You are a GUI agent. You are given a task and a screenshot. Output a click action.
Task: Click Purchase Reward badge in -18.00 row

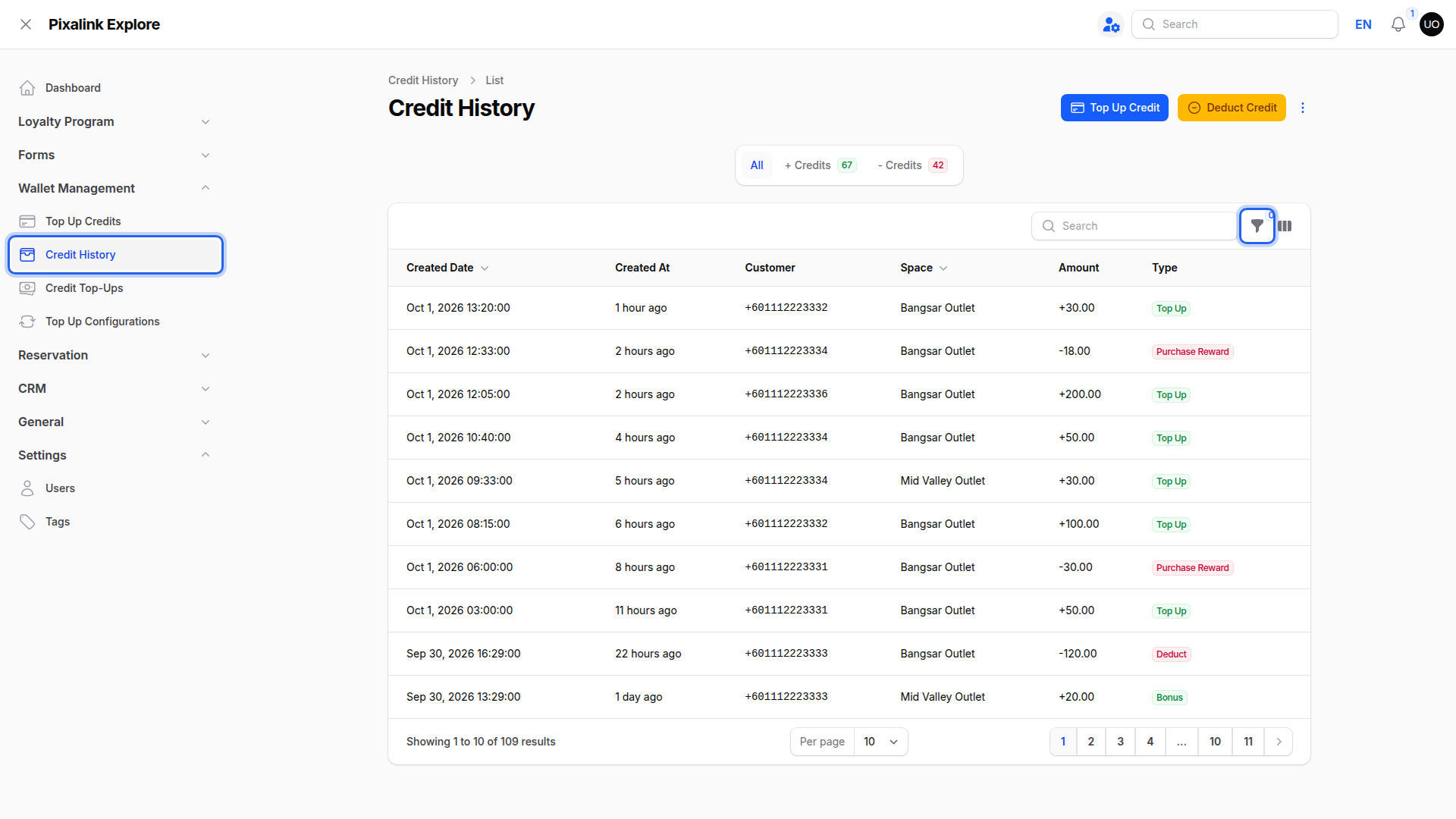coord(1192,352)
